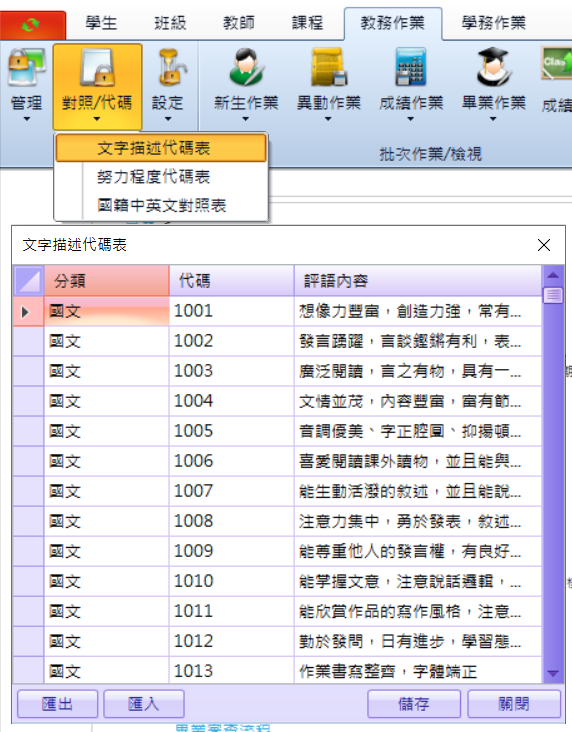This screenshot has height=732, width=572.
Task: Select 國籍中英文對照表 menu item
Action: 161,205
